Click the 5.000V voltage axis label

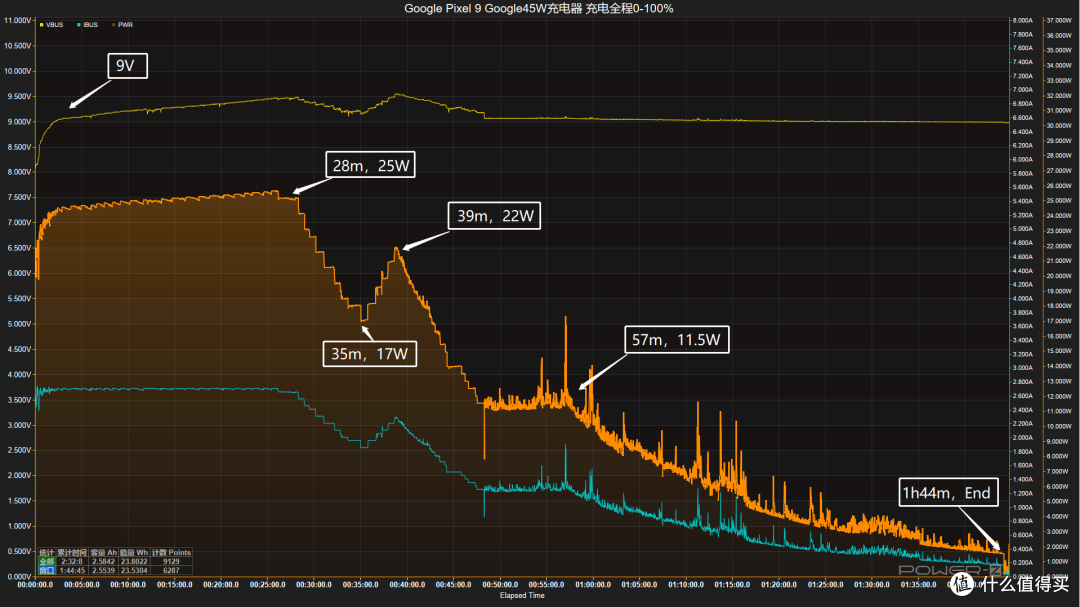click(x=19, y=324)
